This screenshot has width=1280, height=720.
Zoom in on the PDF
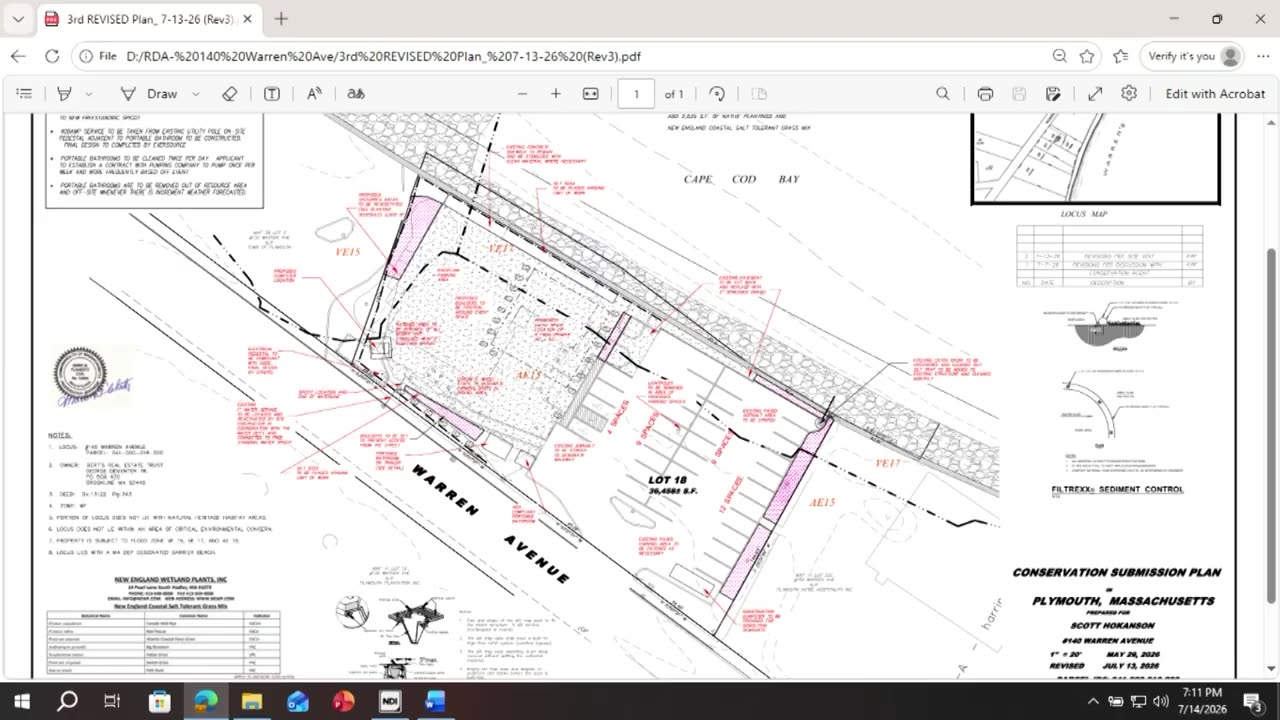[556, 94]
